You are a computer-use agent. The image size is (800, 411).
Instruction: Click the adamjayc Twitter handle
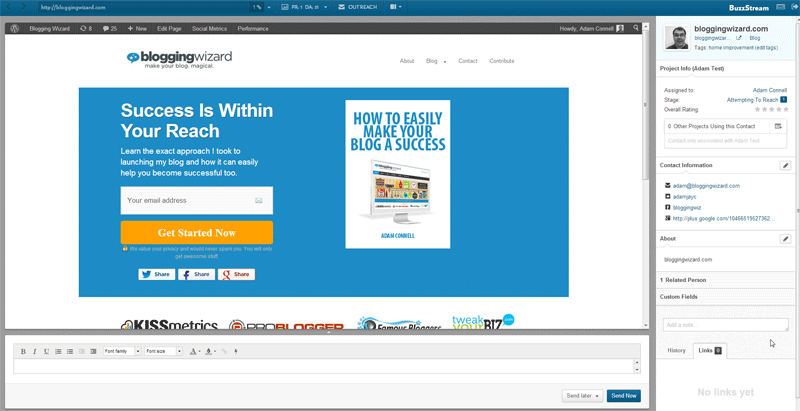tap(685, 197)
